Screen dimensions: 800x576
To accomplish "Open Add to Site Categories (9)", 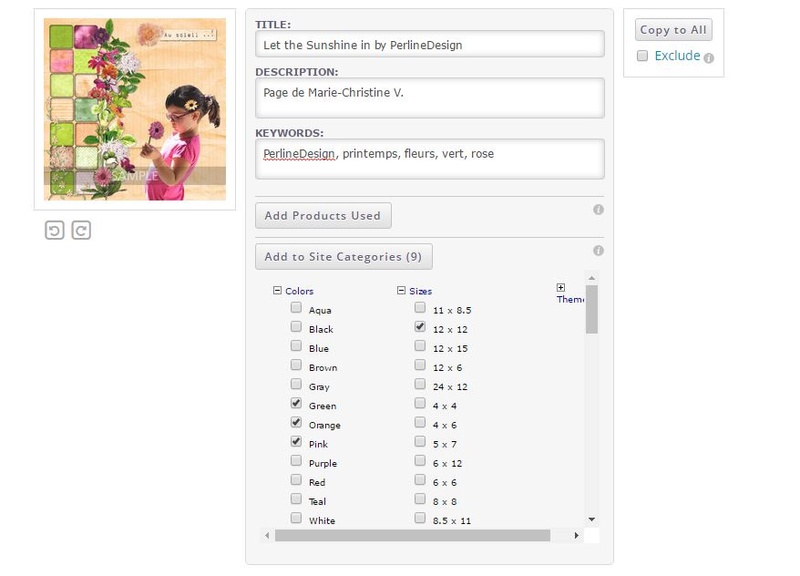I will [x=344, y=256].
